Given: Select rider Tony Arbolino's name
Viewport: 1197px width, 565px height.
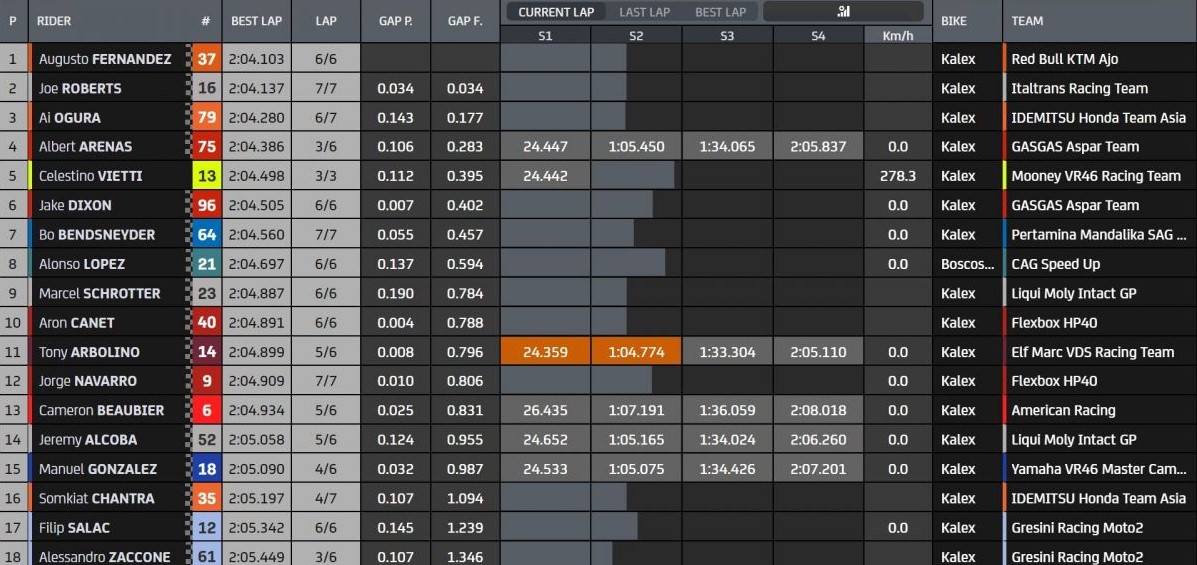Looking at the screenshot, I should tap(89, 352).
